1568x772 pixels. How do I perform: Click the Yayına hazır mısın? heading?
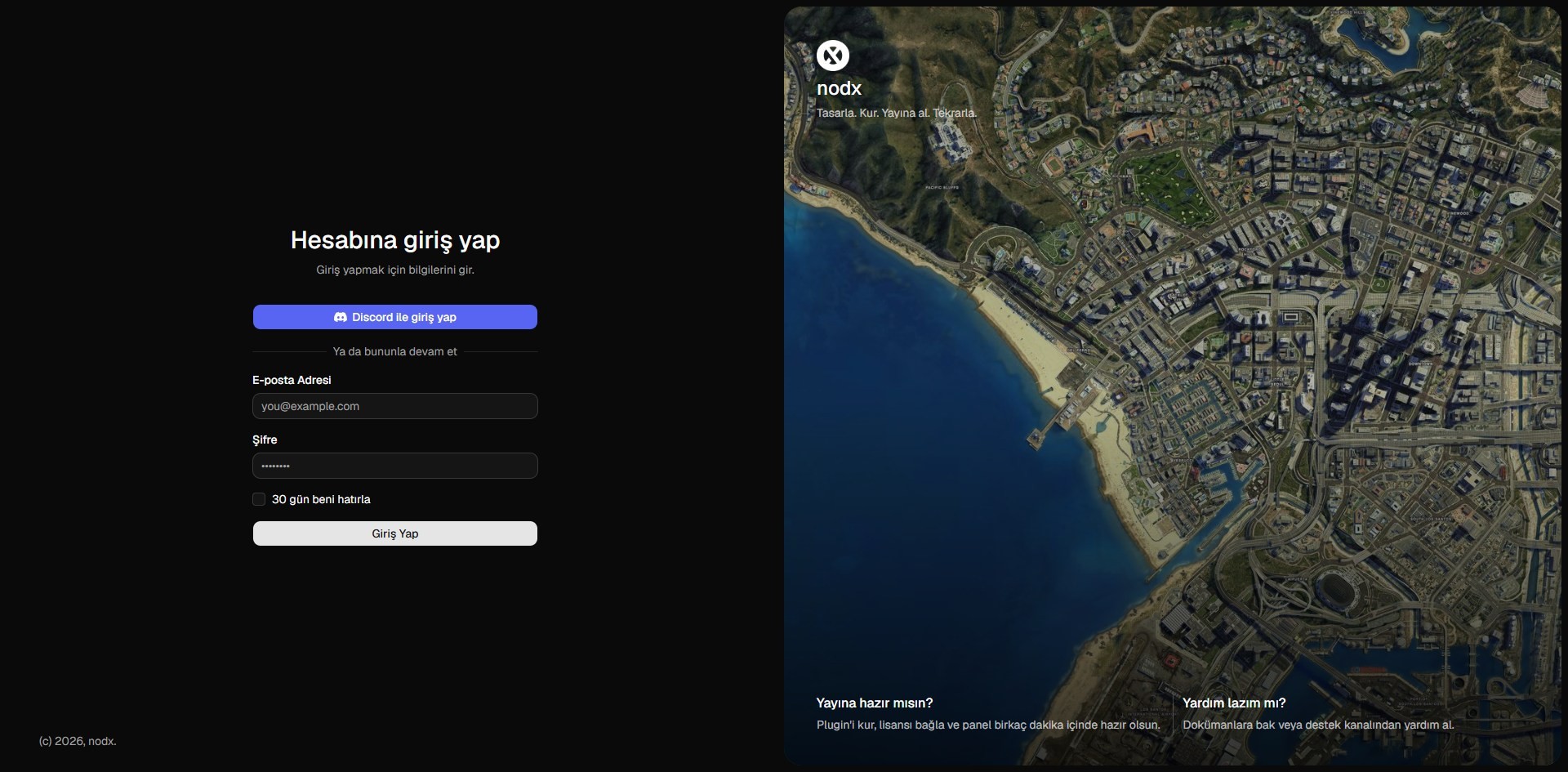point(875,703)
